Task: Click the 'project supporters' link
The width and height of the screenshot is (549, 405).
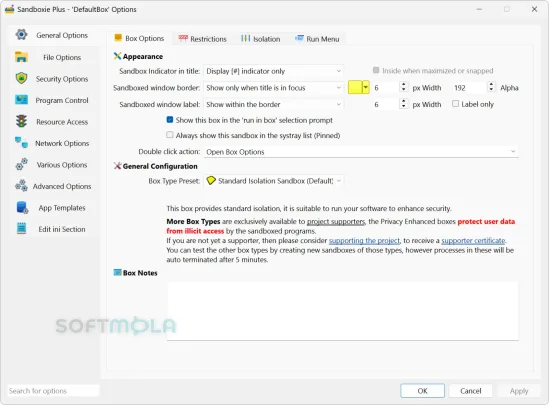Action: [336, 222]
